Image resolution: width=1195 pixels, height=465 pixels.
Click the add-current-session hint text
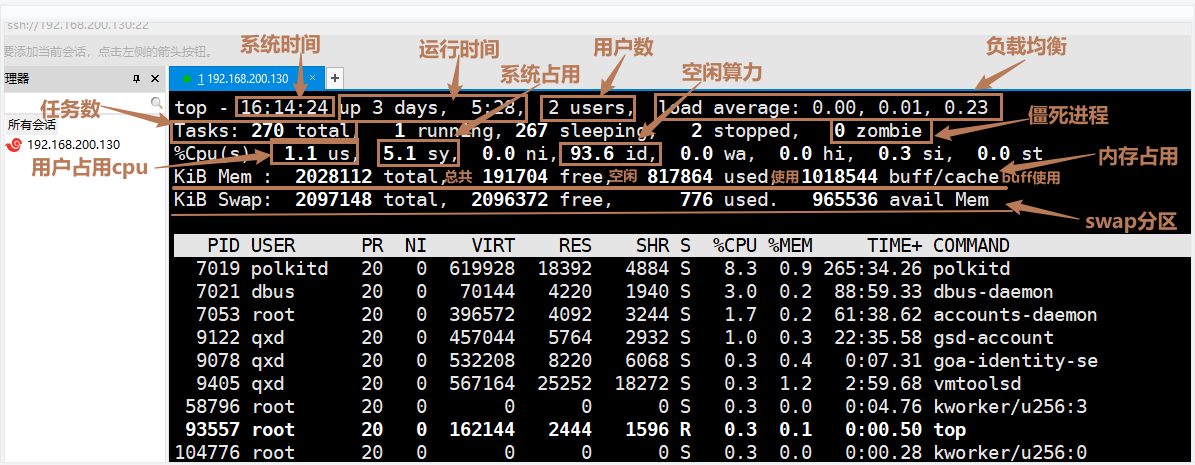tap(108, 52)
